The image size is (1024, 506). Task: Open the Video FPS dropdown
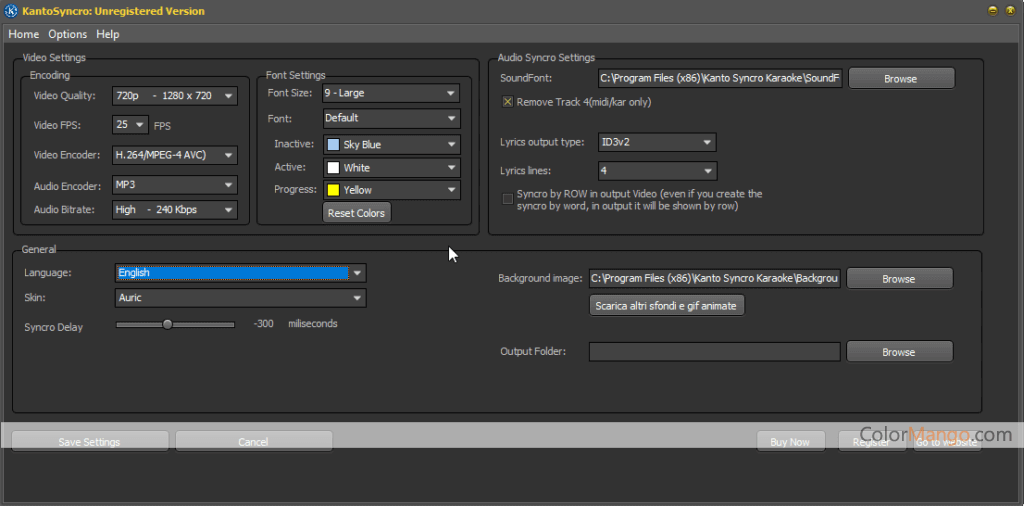pyautogui.click(x=130, y=124)
